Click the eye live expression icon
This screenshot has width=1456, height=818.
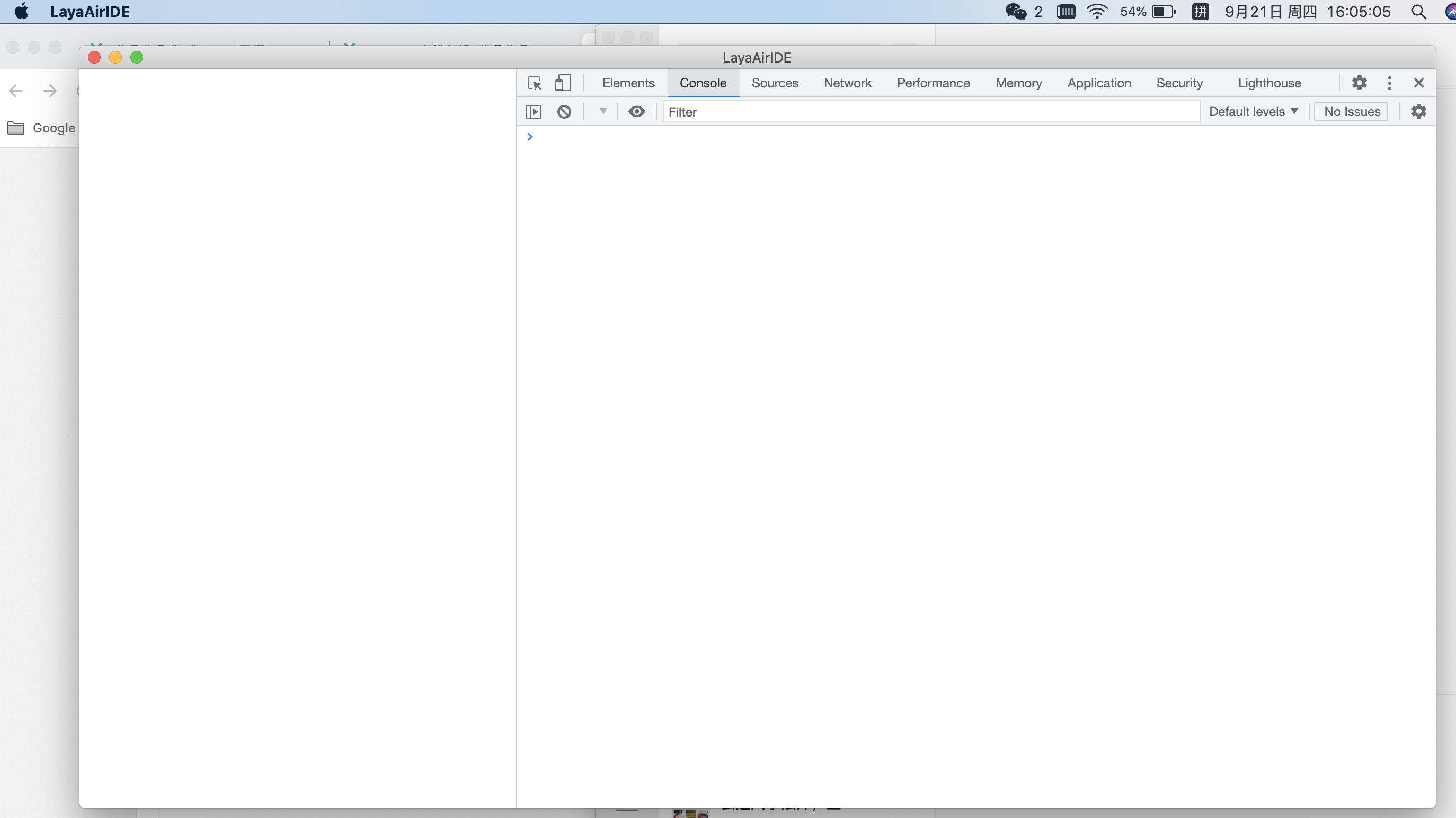[636, 112]
